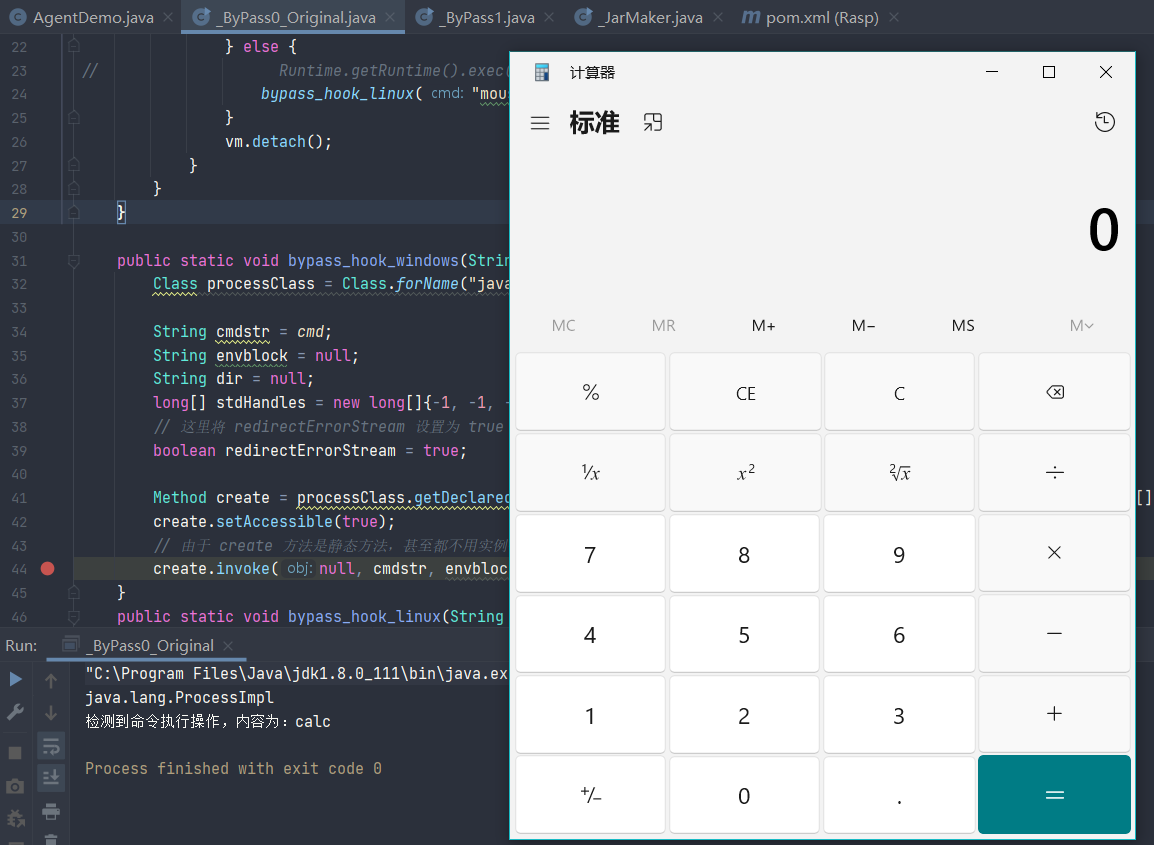The width and height of the screenshot is (1154, 845).
Task: Click the M+ memory add button
Action: click(763, 326)
